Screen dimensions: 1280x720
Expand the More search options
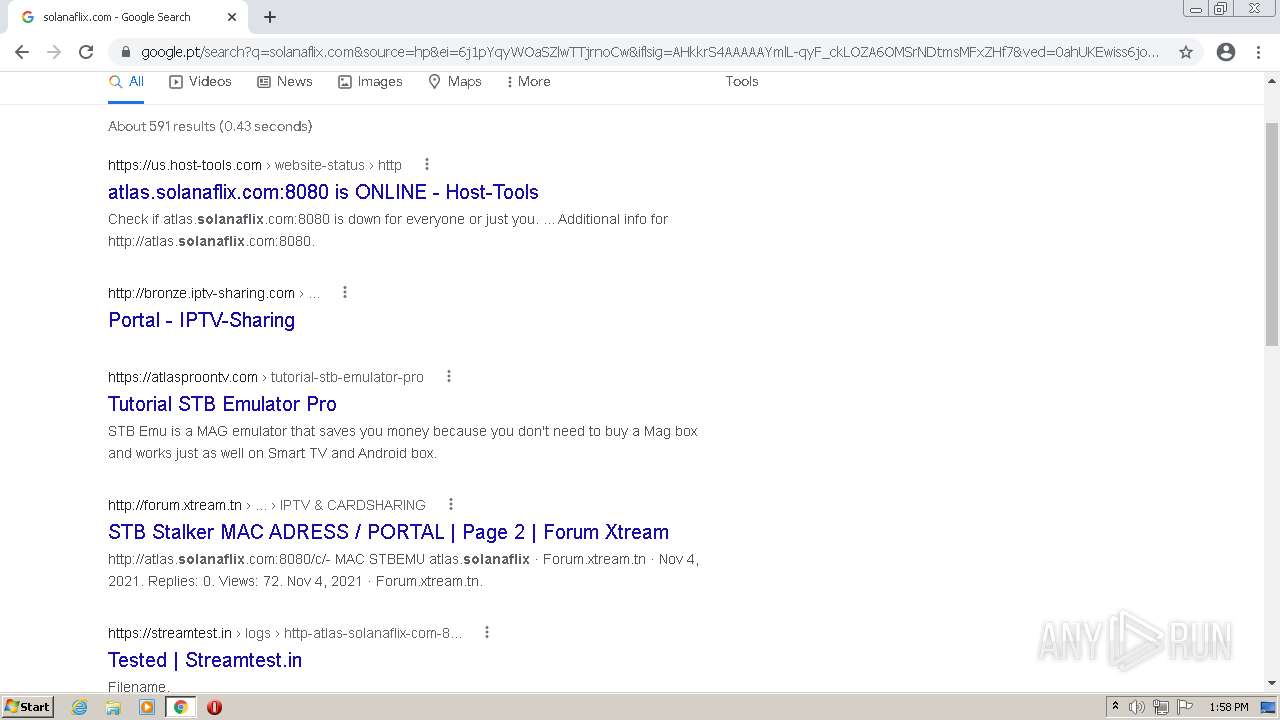529,82
